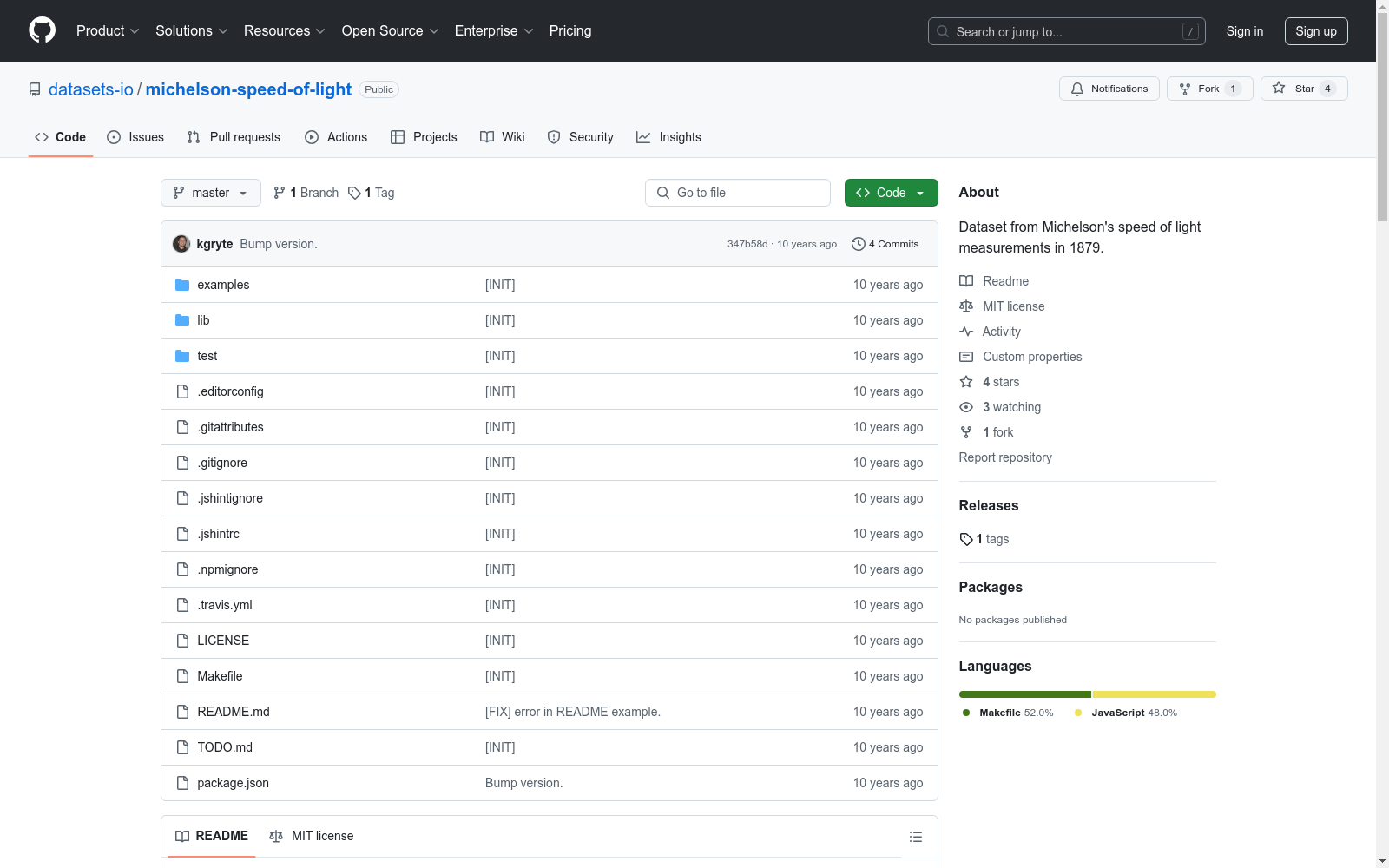1389x868 pixels.
Task: Open the [FIX] error in README example commit
Action: click(573, 712)
